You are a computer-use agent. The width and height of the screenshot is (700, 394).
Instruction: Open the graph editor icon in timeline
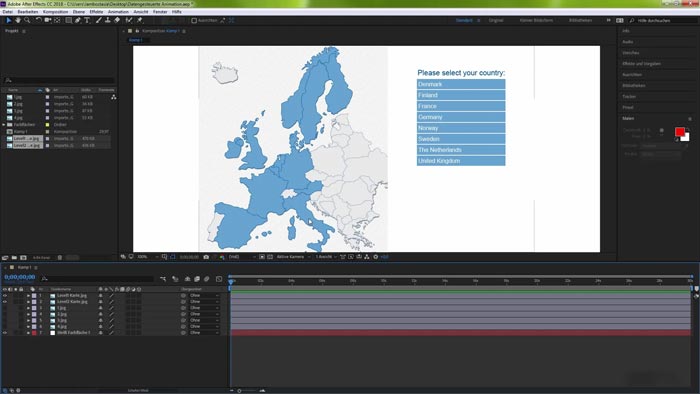pos(219,279)
